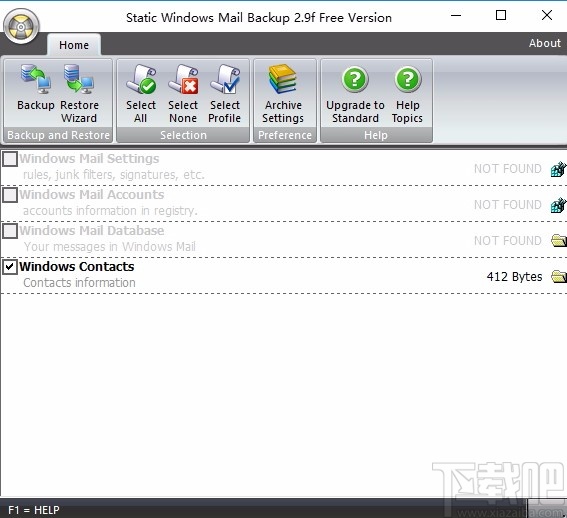Open Archive Settings preferences

point(283,93)
